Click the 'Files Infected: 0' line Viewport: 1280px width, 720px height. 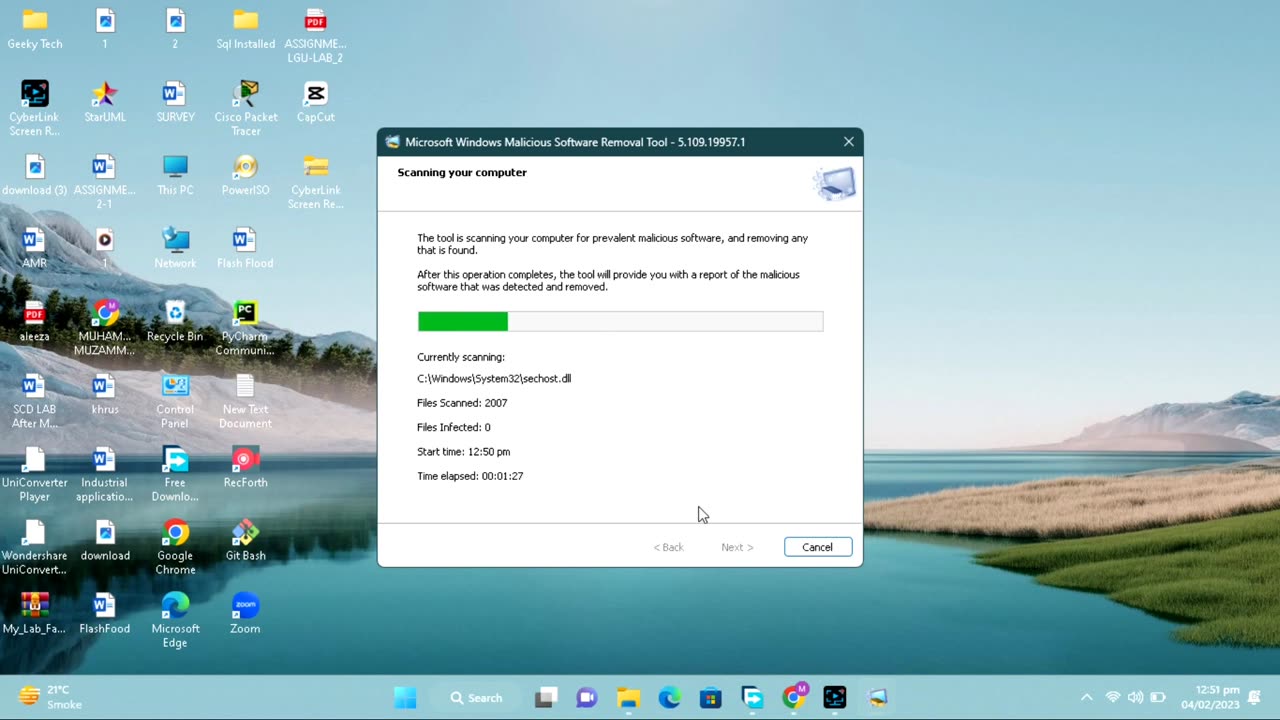[x=453, y=427]
